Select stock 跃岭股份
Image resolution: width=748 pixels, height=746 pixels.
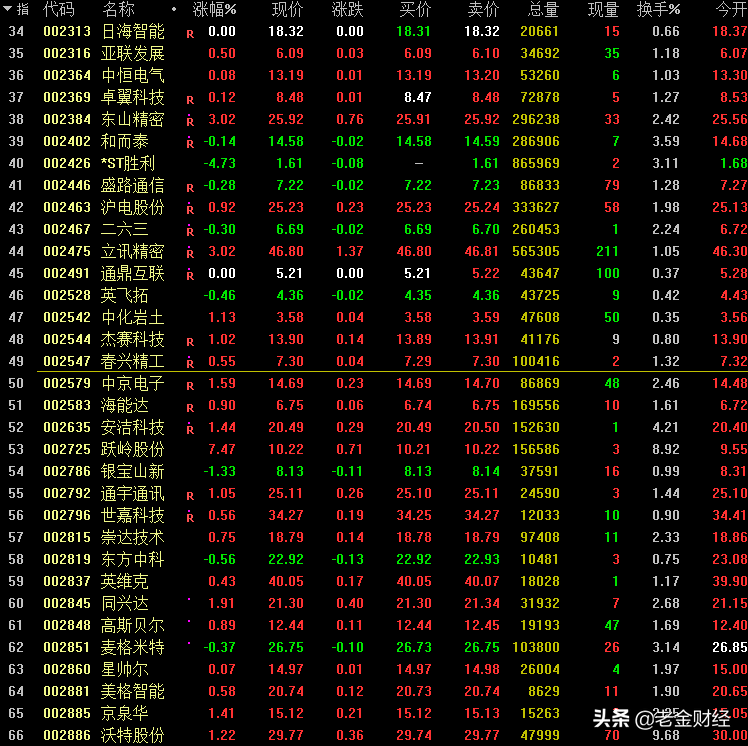[x=133, y=449]
